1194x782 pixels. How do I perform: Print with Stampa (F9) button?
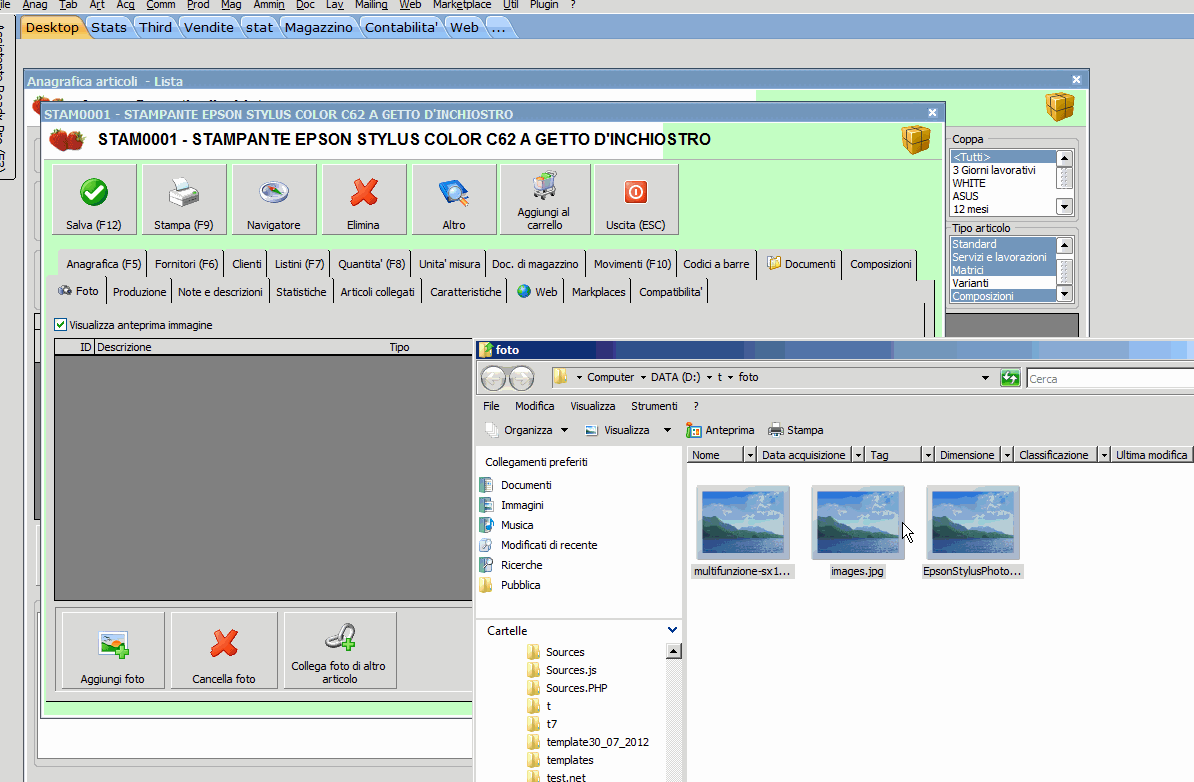click(184, 199)
